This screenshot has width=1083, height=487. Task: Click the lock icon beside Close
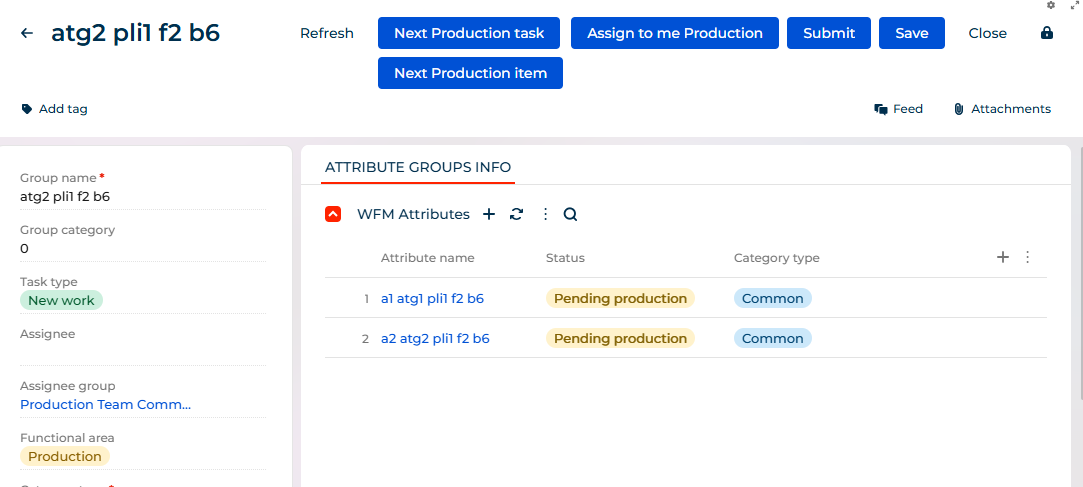tap(1047, 33)
